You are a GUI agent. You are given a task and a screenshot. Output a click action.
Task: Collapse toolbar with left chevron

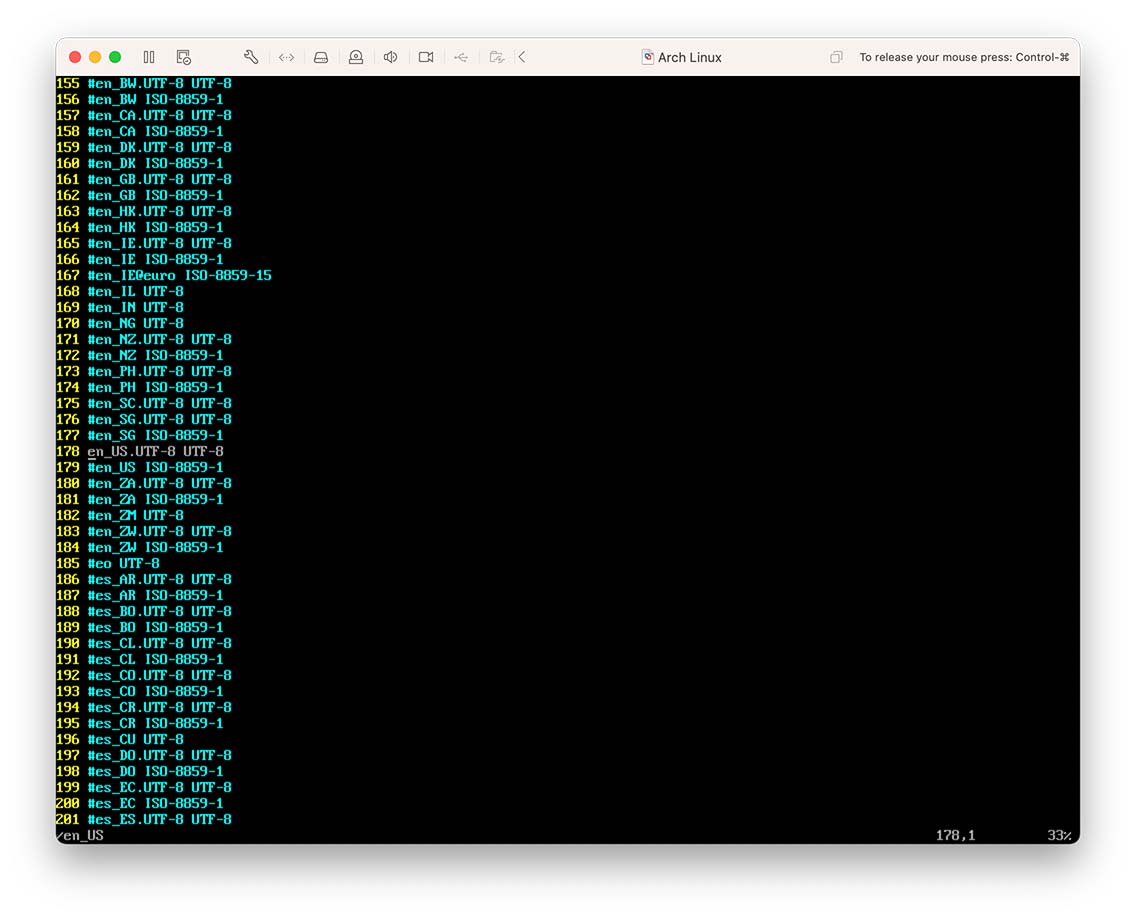click(522, 57)
